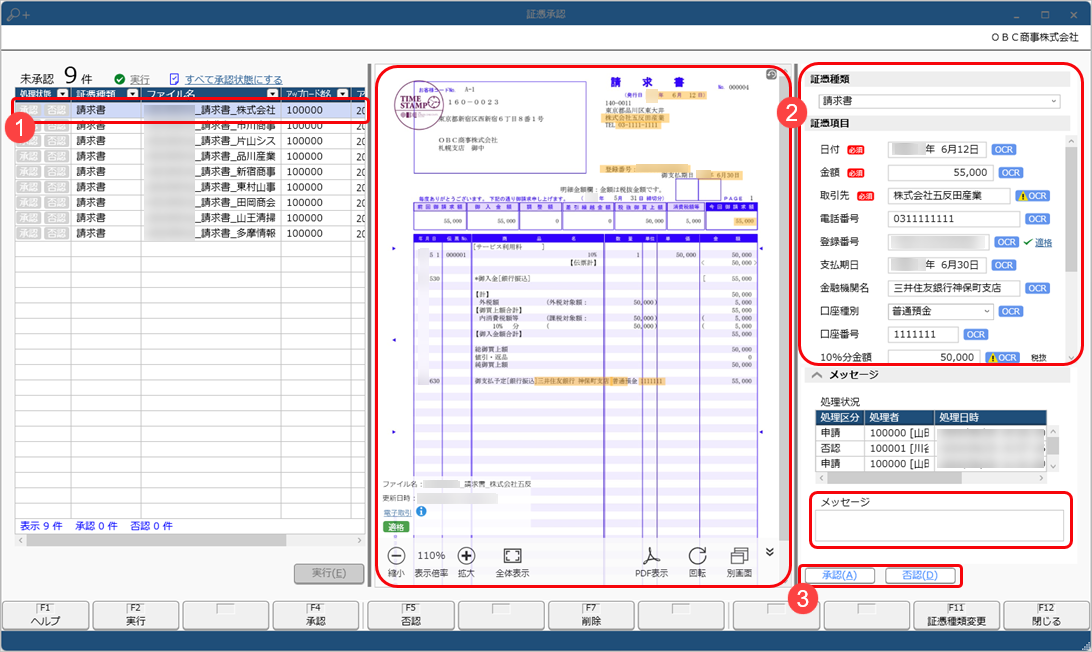Click the 実行 green check icon
Image resolution: width=1092 pixels, height=652 pixels.
(120, 79)
